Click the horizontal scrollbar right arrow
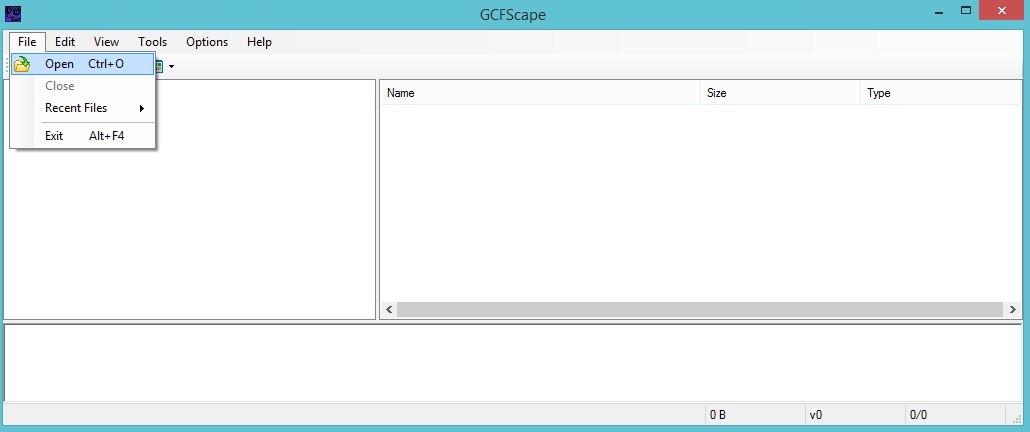The width and height of the screenshot is (1030, 432). [x=1012, y=310]
